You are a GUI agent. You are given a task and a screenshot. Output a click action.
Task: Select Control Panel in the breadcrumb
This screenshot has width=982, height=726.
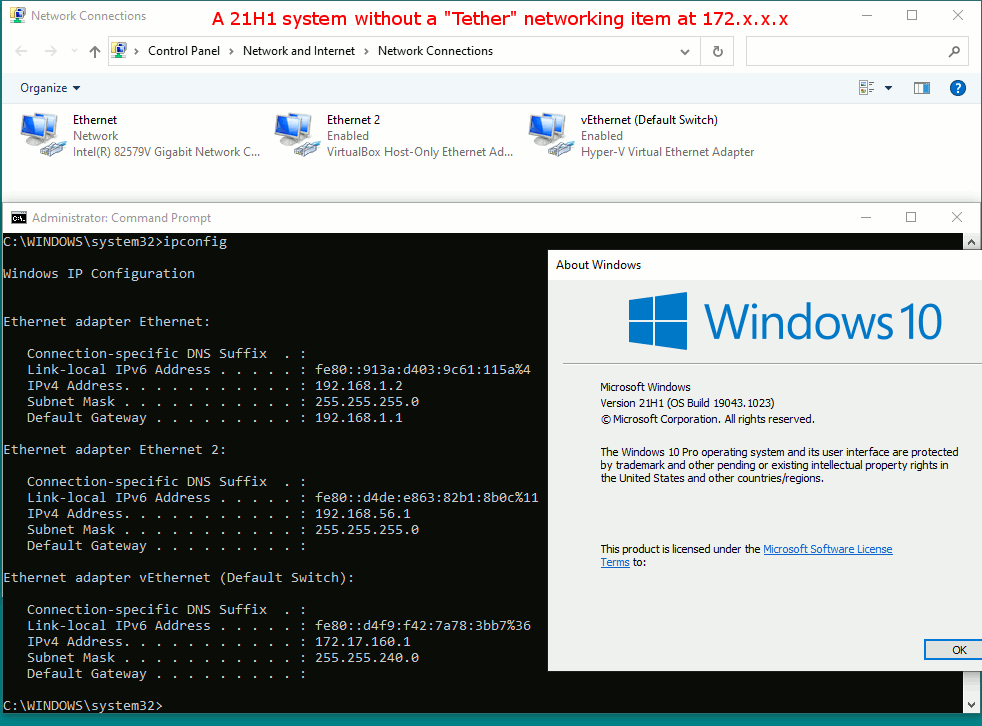pos(183,51)
